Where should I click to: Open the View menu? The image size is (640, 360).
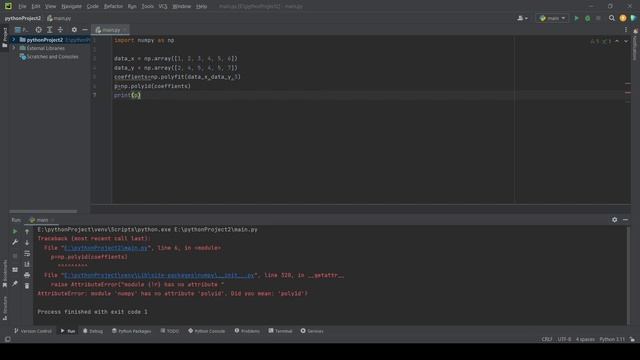point(50,7)
